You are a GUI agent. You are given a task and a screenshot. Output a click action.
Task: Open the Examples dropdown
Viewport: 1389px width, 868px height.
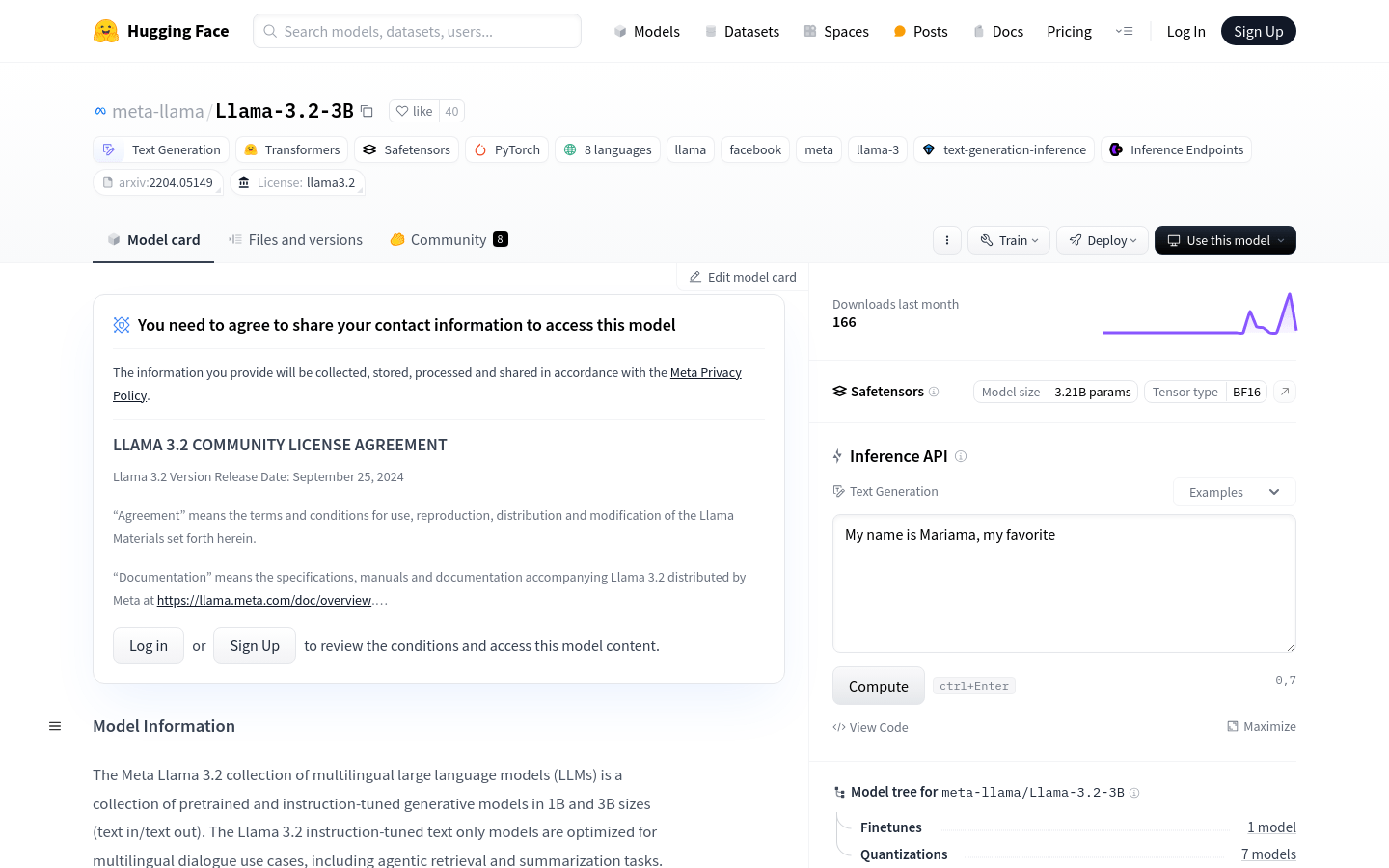[1234, 492]
